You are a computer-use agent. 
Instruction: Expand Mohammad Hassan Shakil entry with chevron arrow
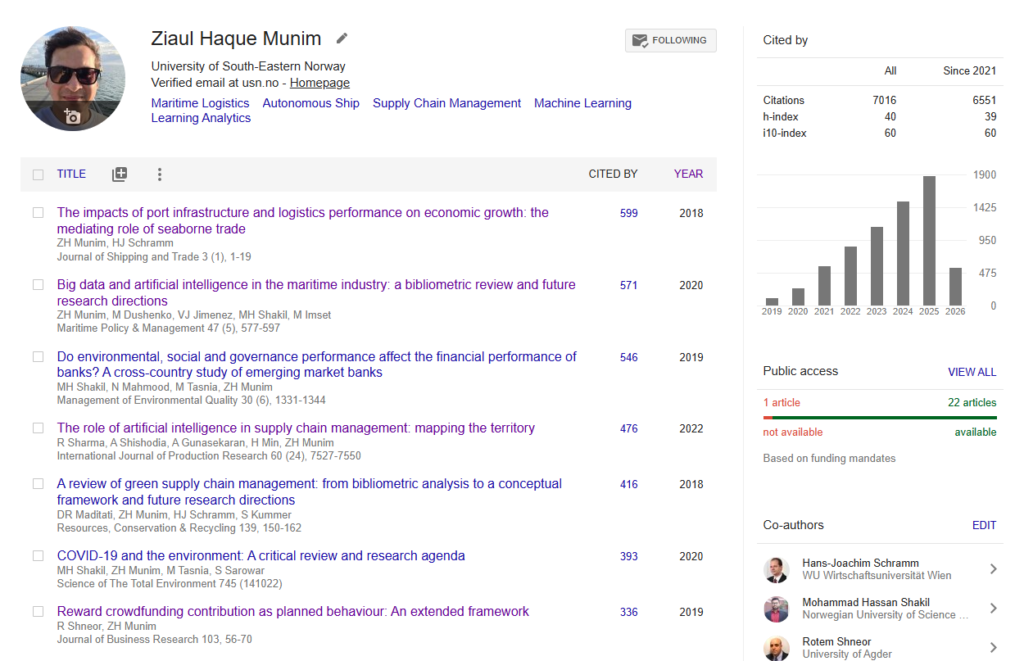point(992,609)
